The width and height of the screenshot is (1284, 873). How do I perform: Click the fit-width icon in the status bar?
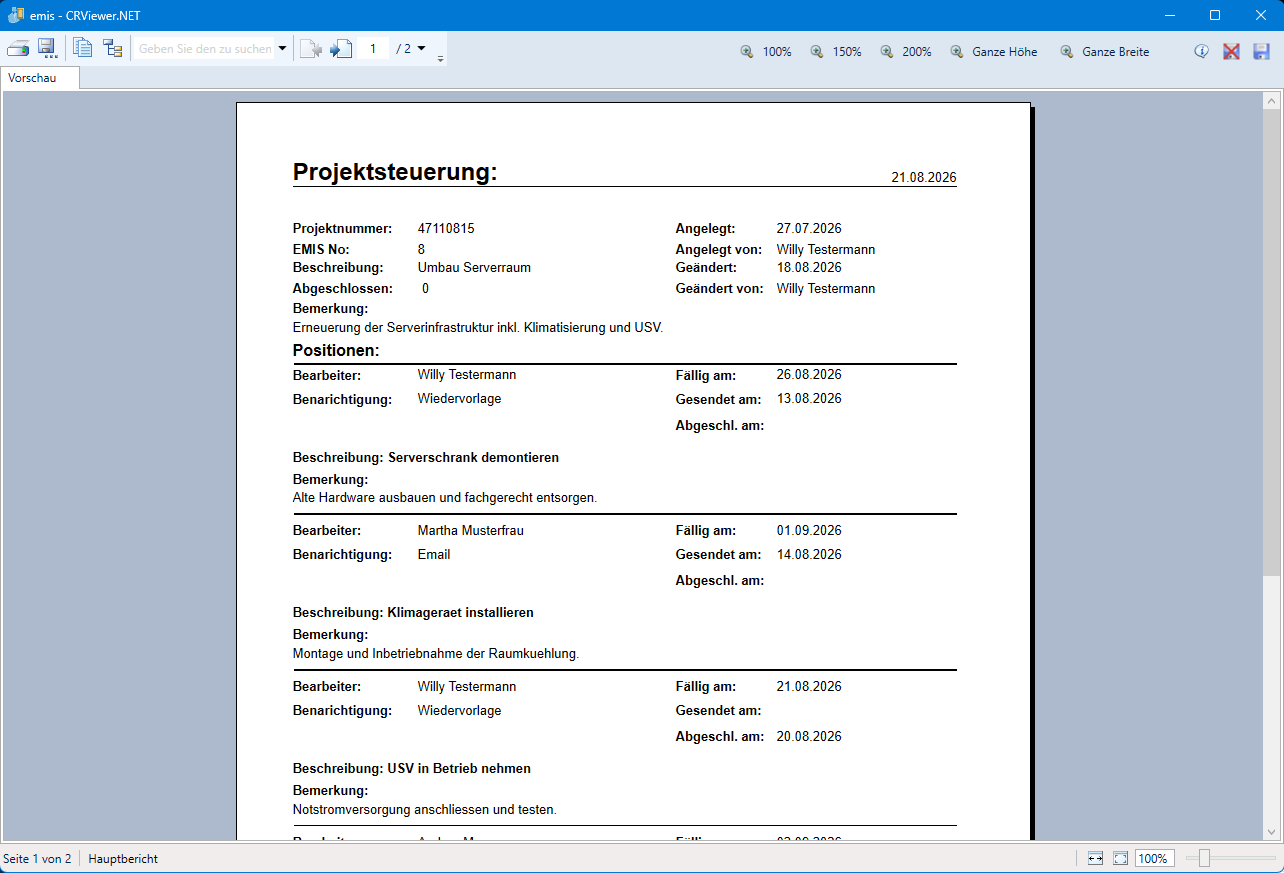[x=1096, y=858]
